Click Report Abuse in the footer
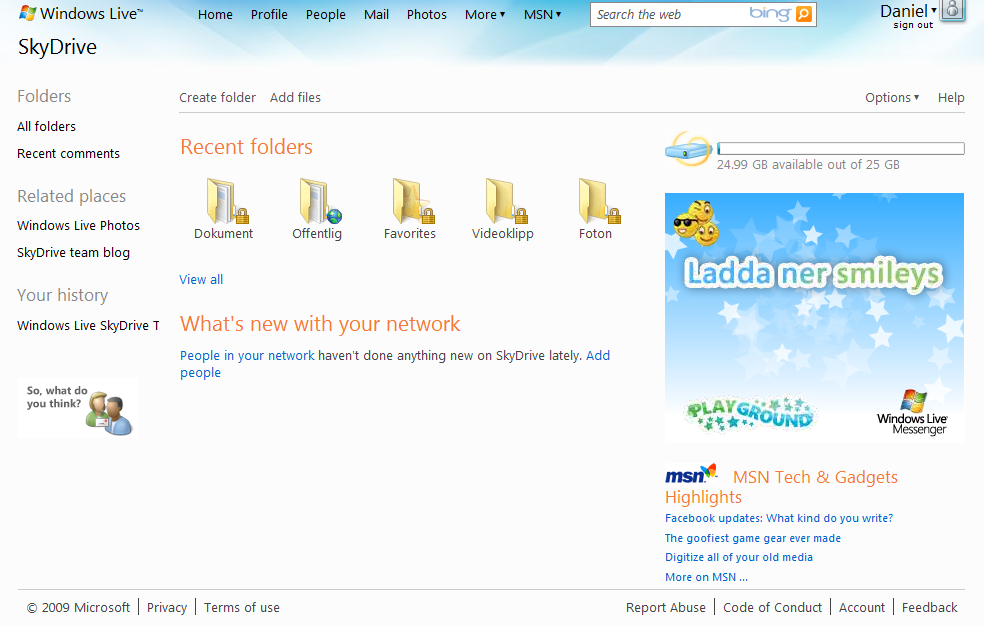This screenshot has width=984, height=626. tap(666, 607)
